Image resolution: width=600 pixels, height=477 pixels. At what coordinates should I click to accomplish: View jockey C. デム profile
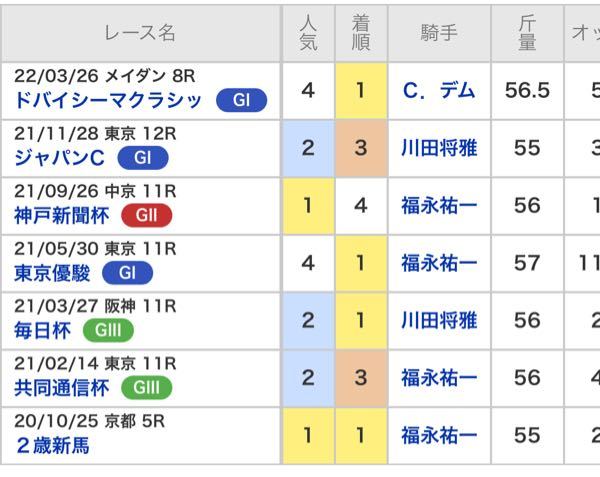click(x=439, y=91)
